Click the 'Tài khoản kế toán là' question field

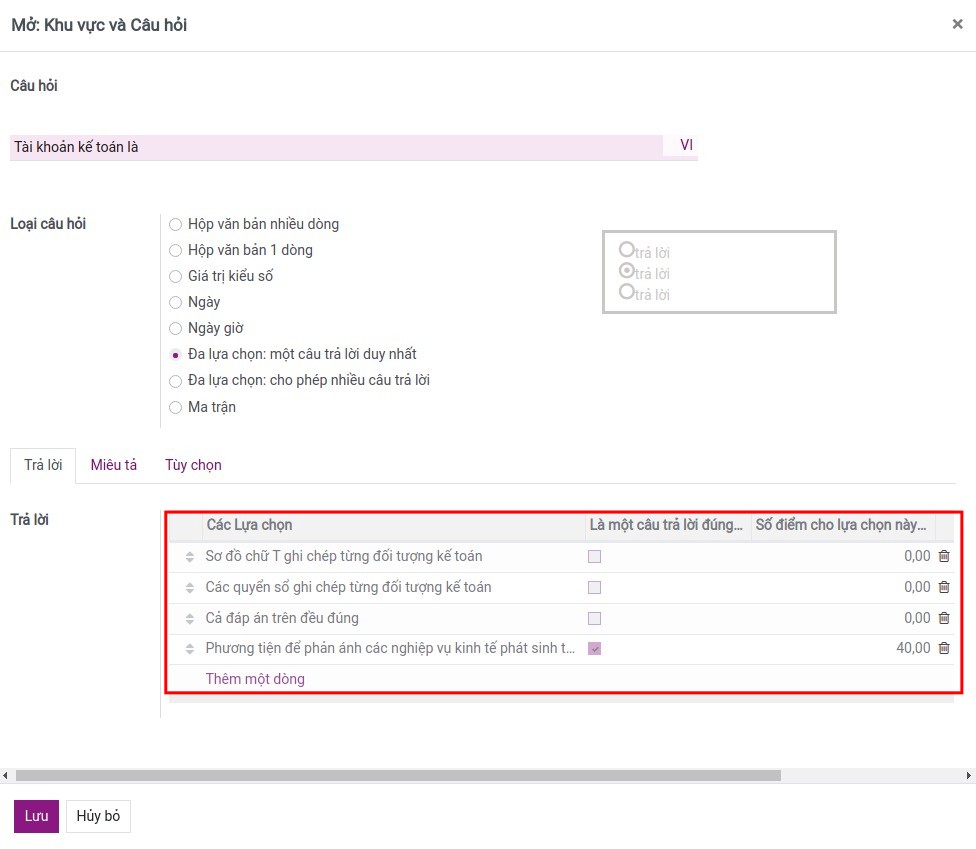[x=336, y=147]
